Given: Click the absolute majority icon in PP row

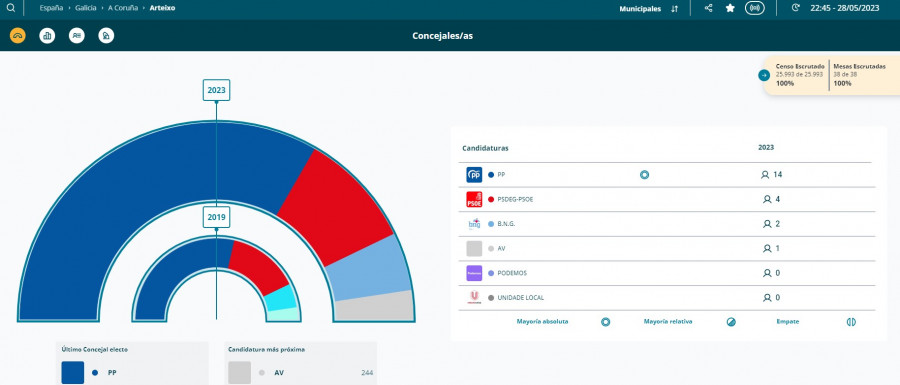Looking at the screenshot, I should tap(644, 175).
